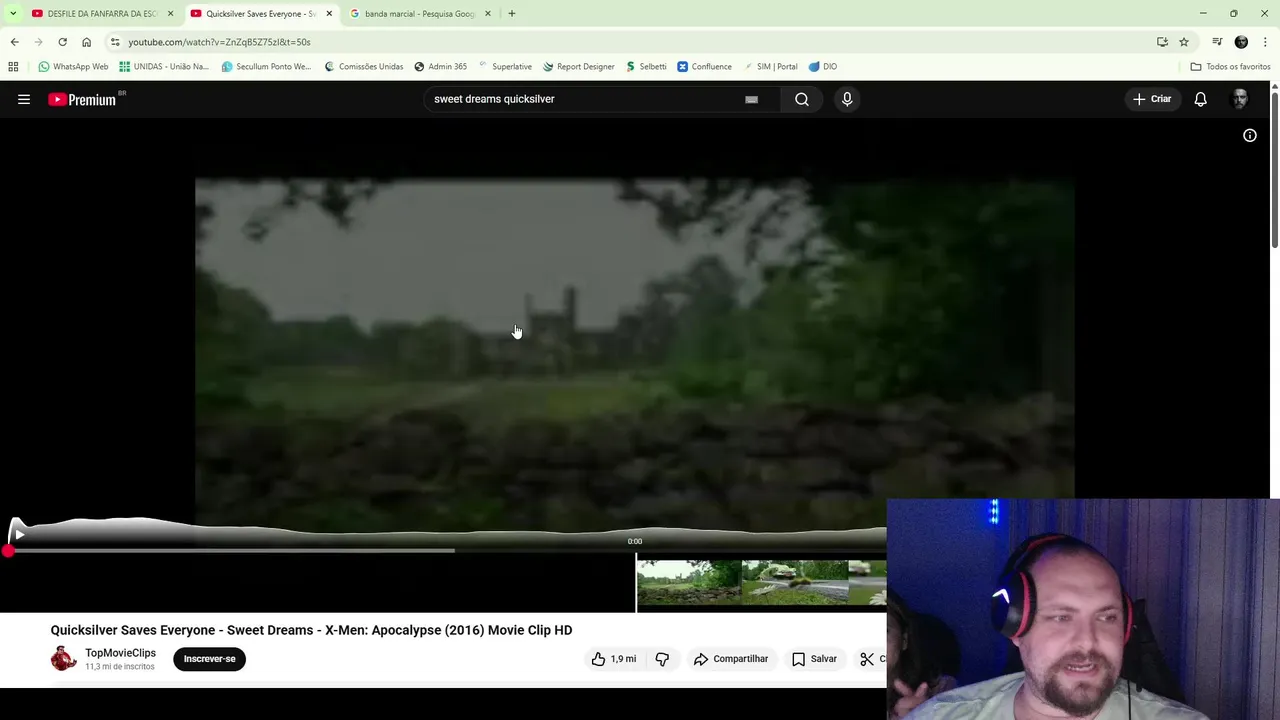1280x720 pixels.
Task: Go back in browser history
Action: click(x=14, y=42)
